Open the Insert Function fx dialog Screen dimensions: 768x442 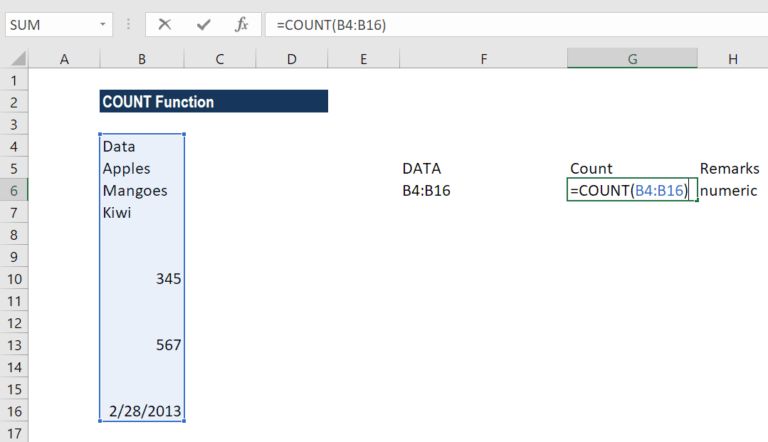(240, 23)
